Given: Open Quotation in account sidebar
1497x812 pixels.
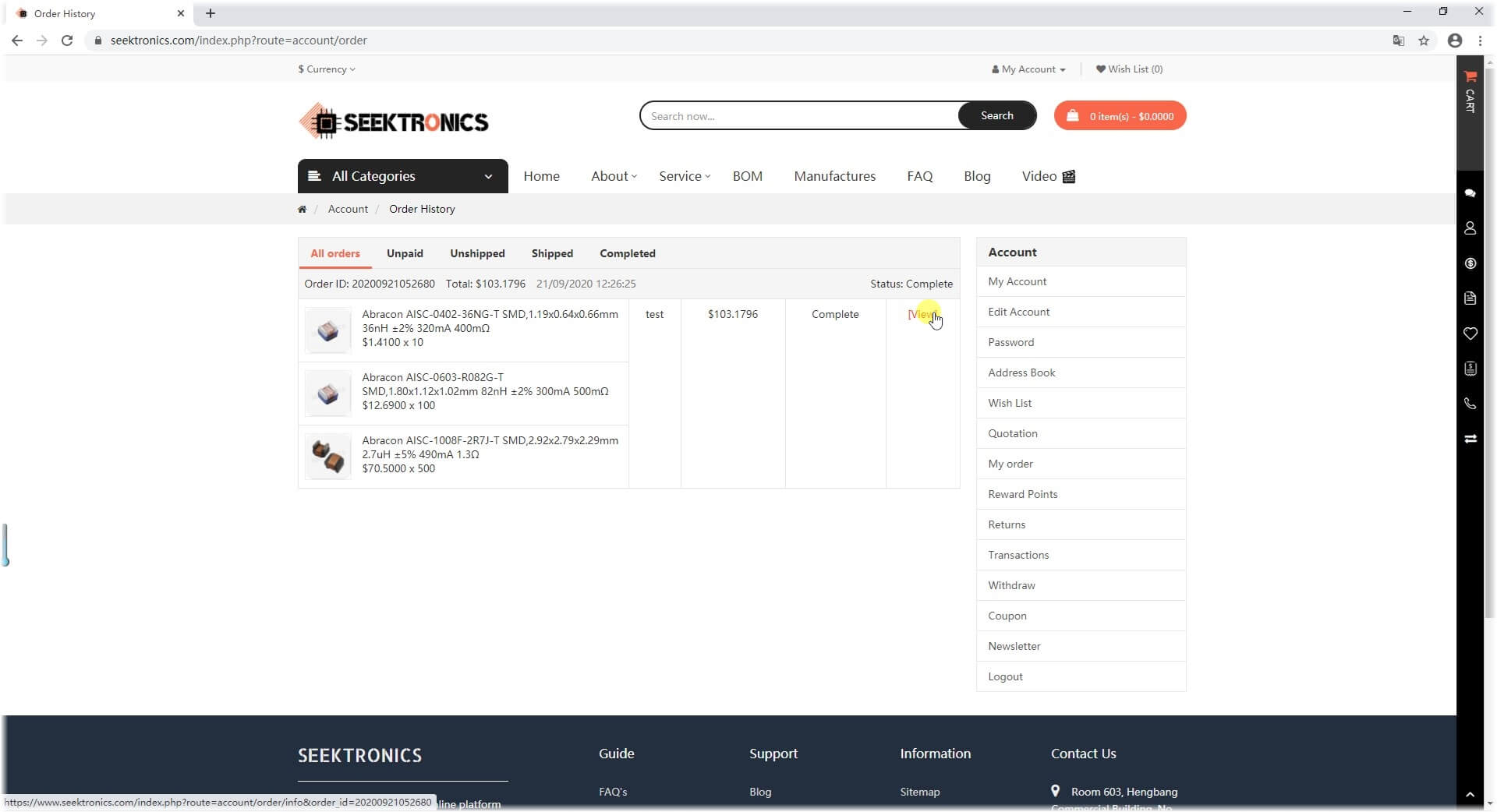Looking at the screenshot, I should point(1081,433).
